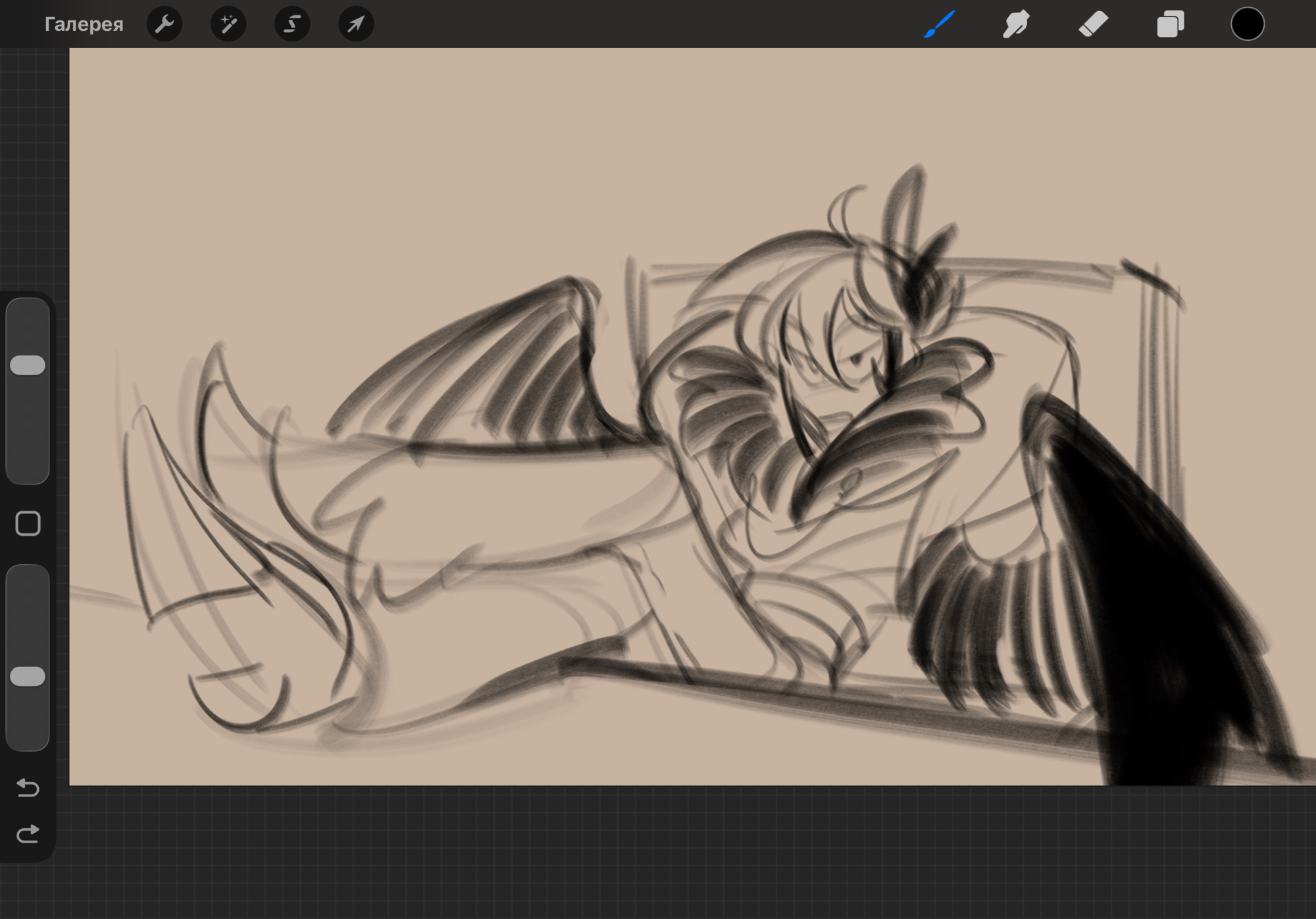Select the Eraser tool
The height and width of the screenshot is (919, 1316).
1093,24
